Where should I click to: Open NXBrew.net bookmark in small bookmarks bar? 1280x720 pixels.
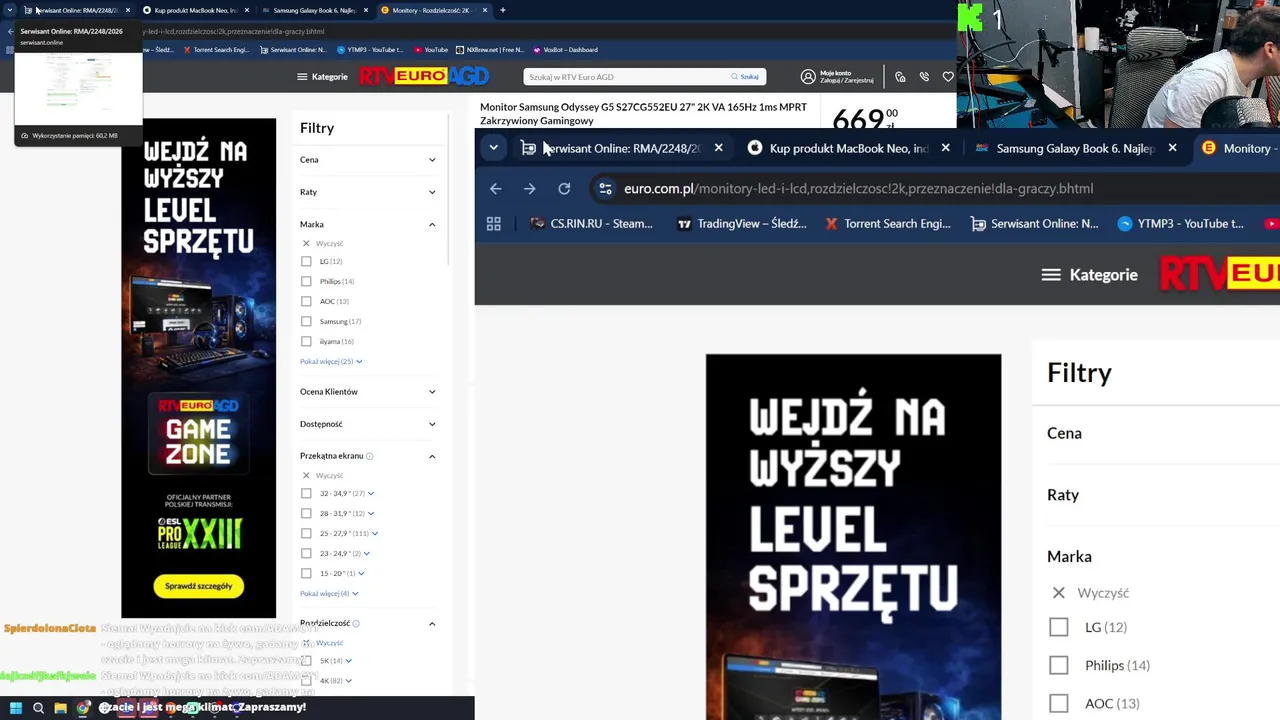pos(489,49)
